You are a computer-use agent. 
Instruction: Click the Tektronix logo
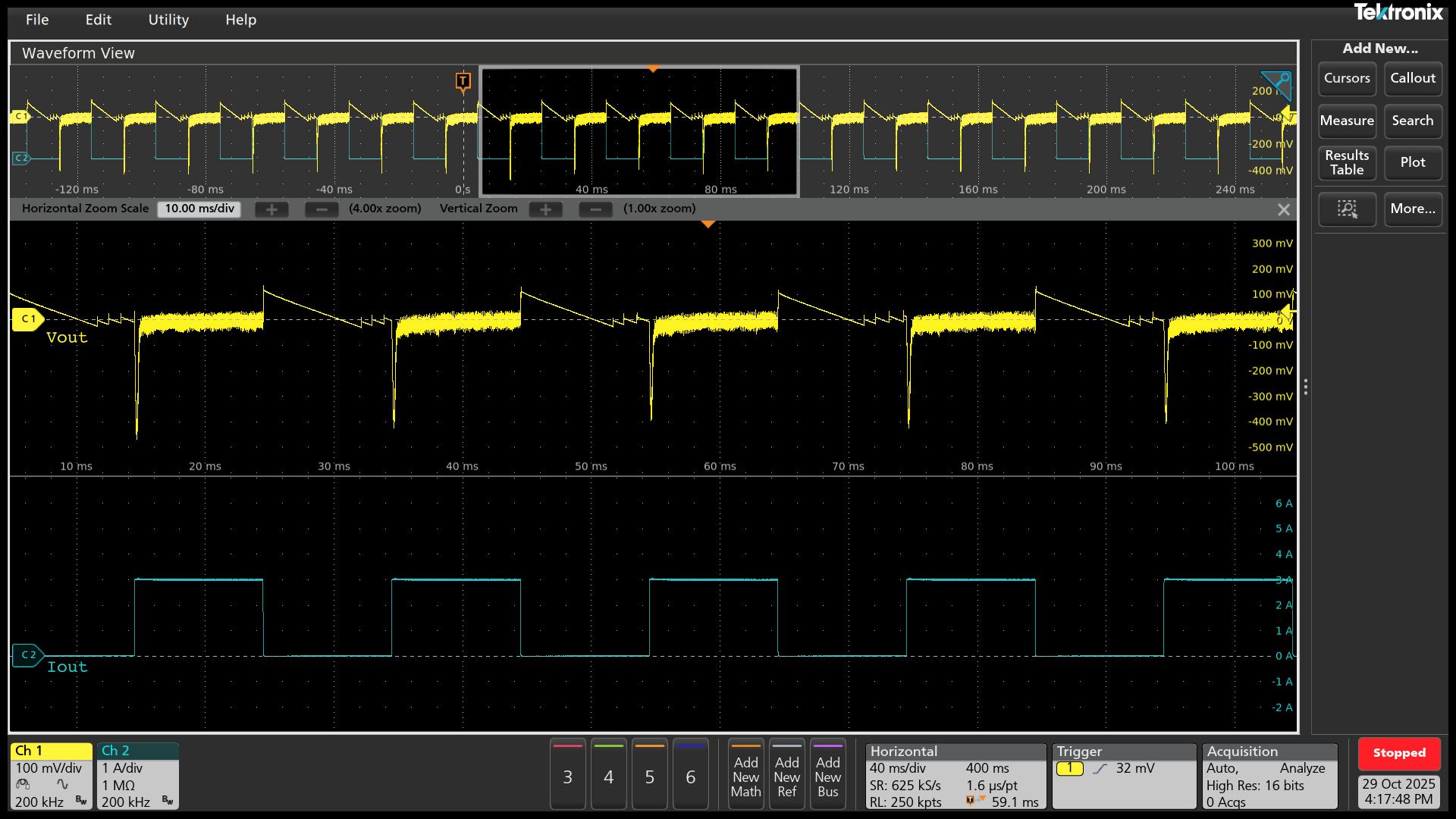pos(1399,12)
